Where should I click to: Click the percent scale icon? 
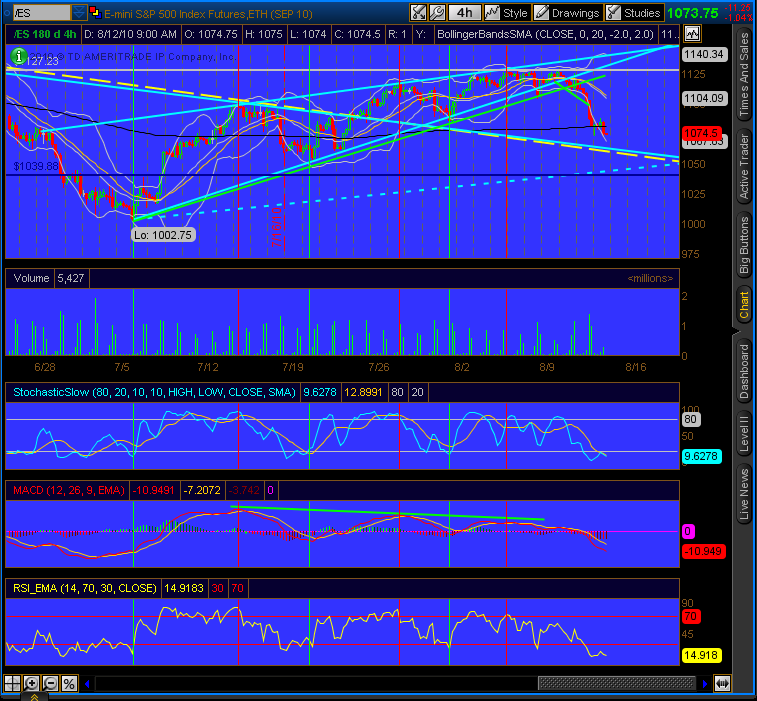pos(69,684)
